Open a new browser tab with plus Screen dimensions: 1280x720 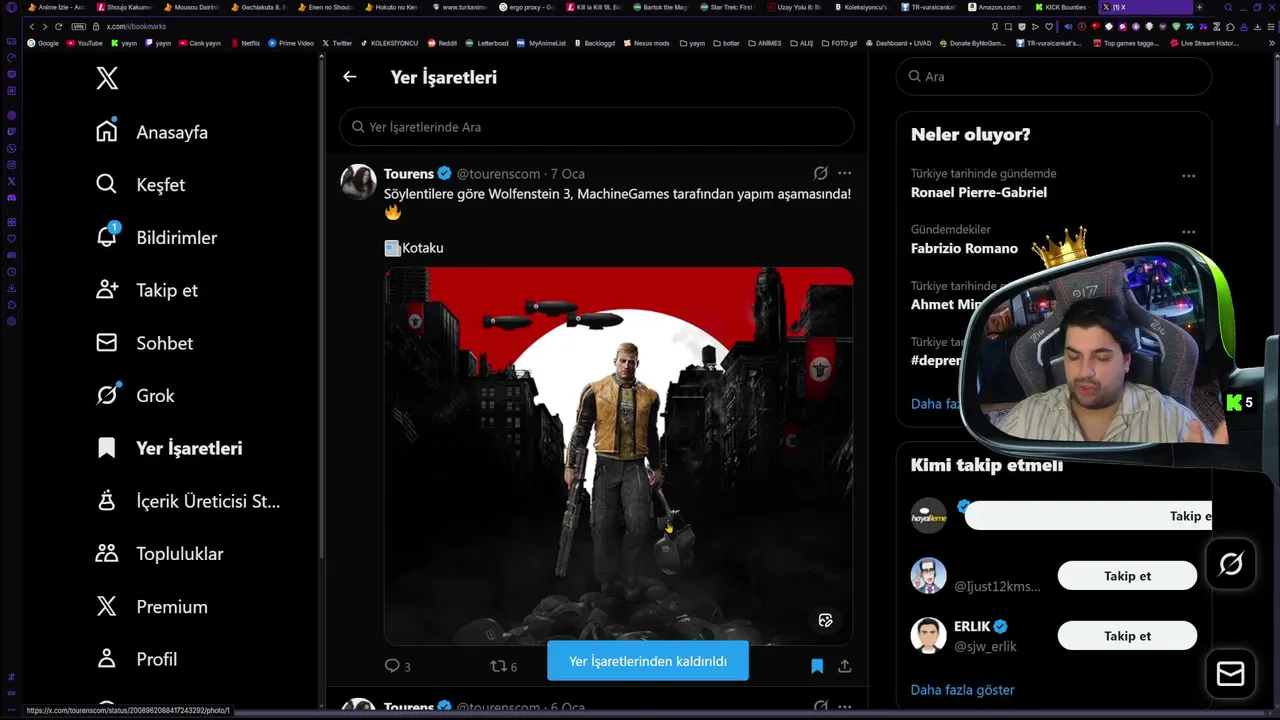tap(1199, 7)
